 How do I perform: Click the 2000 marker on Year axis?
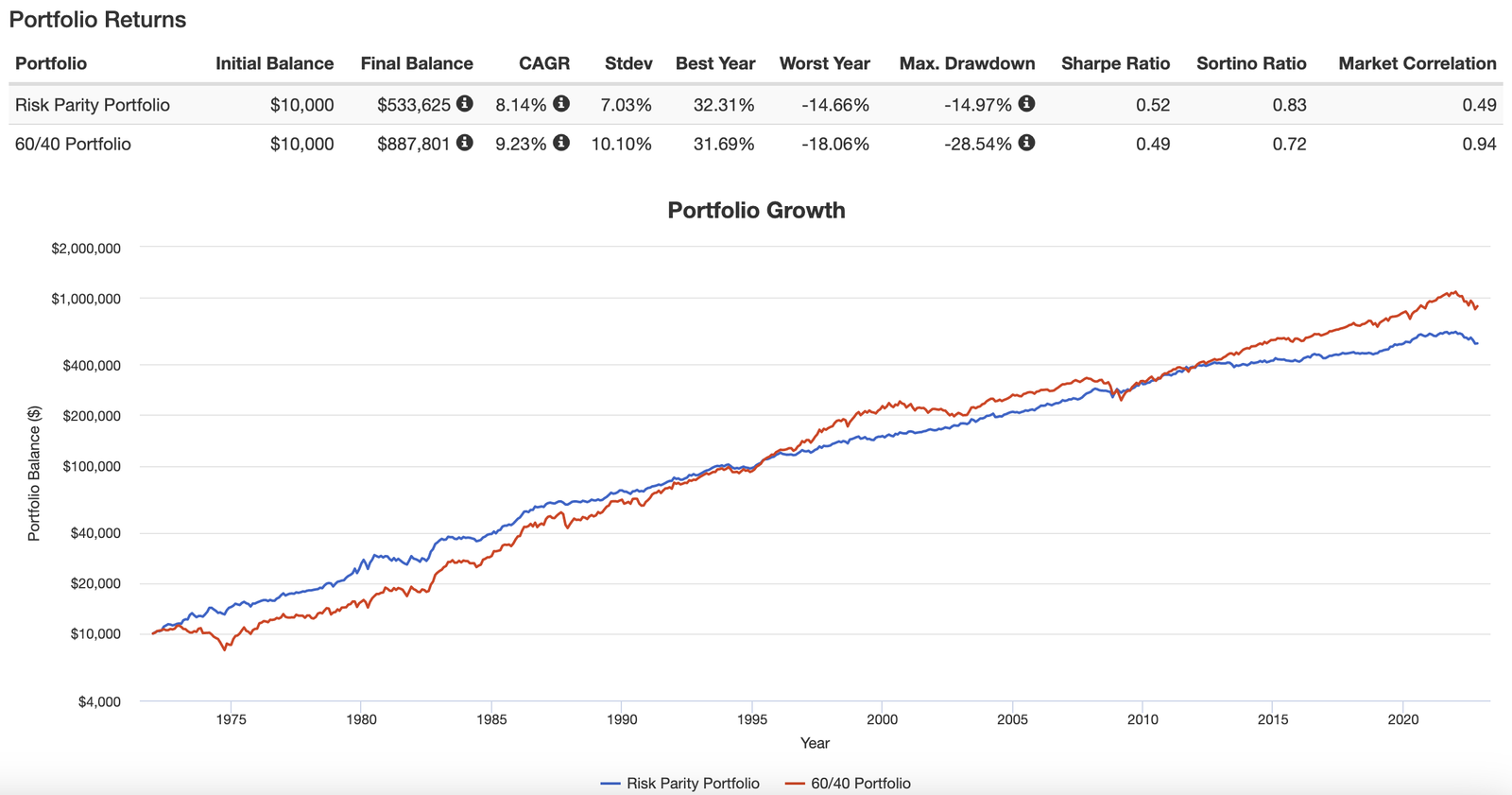tap(882, 719)
